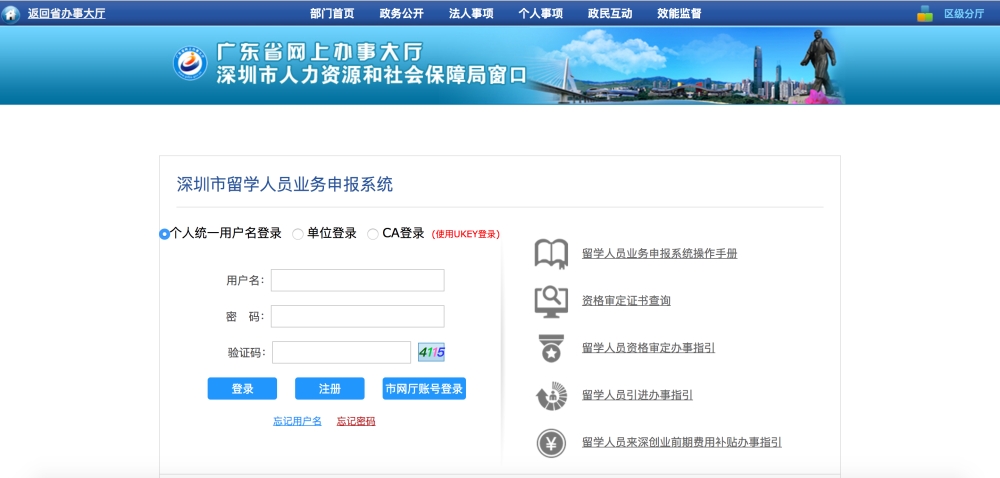Focus the 用户名 input field
Viewport: 1000px width, 478px height.
click(x=358, y=280)
